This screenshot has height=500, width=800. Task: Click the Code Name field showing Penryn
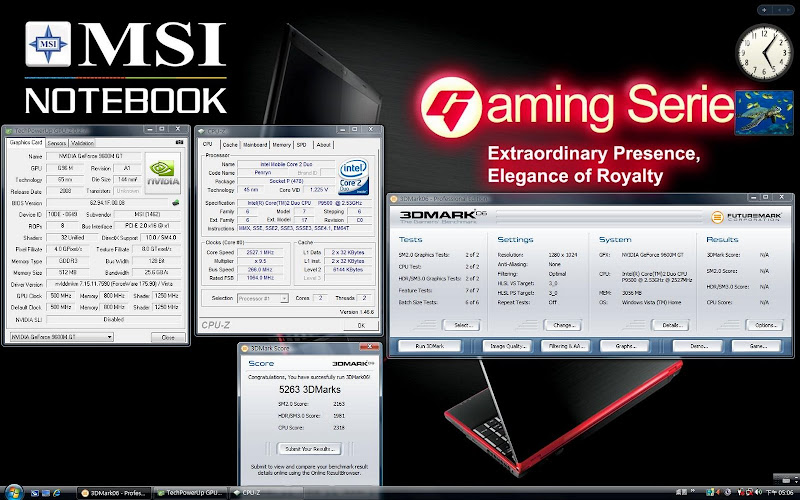coord(263,172)
